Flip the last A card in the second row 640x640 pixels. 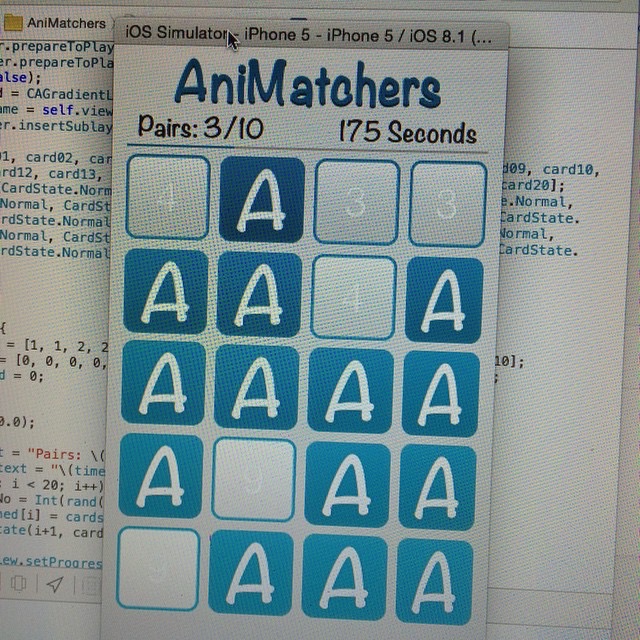[444, 300]
